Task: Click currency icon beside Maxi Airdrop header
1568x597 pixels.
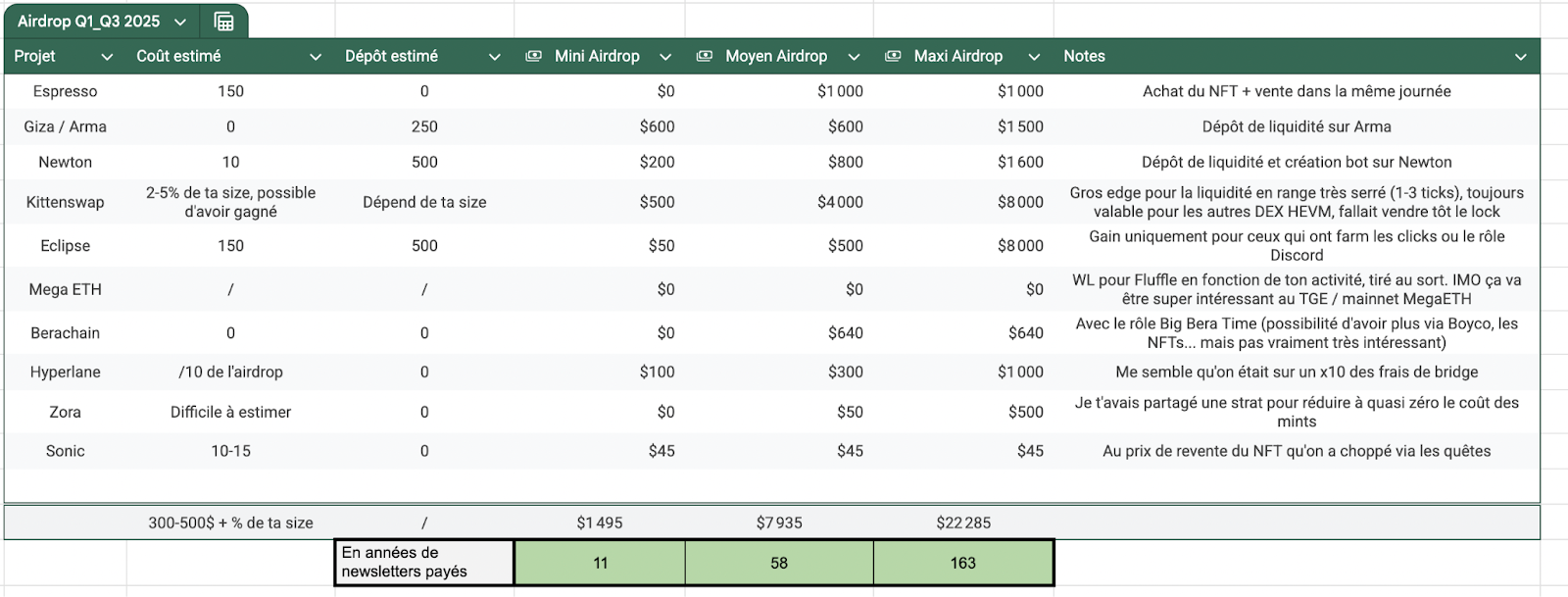Action: pos(893,56)
